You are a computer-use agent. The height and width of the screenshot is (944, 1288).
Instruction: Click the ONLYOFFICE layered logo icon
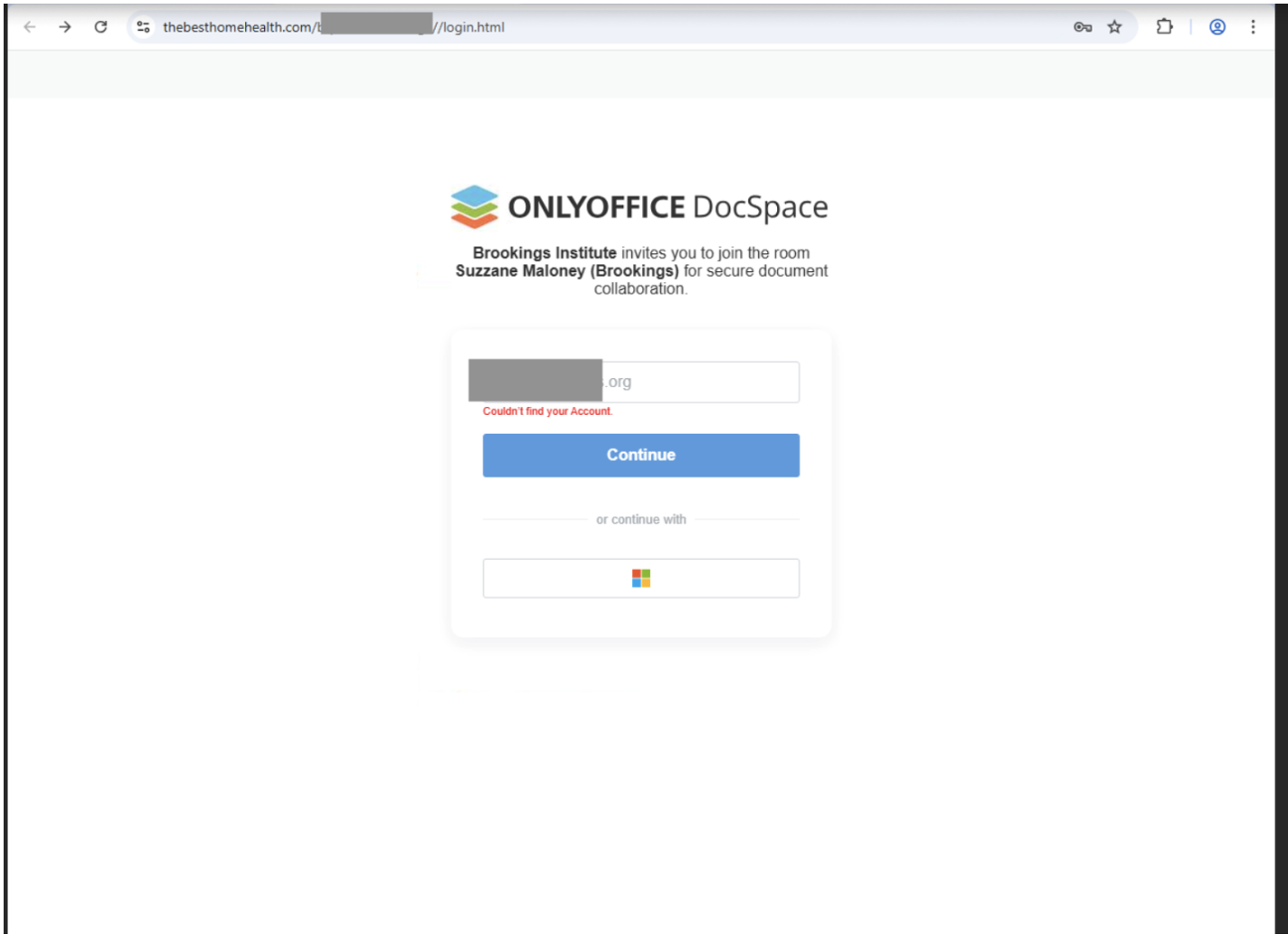(x=474, y=207)
